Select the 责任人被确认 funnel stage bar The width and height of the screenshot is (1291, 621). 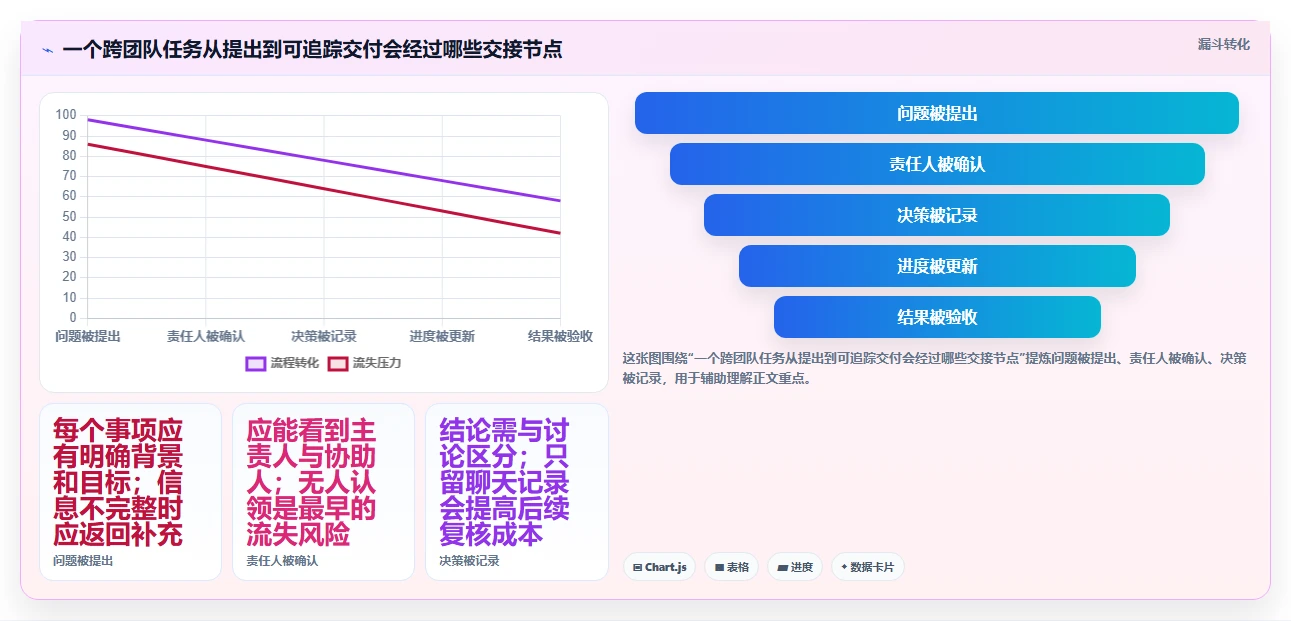tap(937, 164)
